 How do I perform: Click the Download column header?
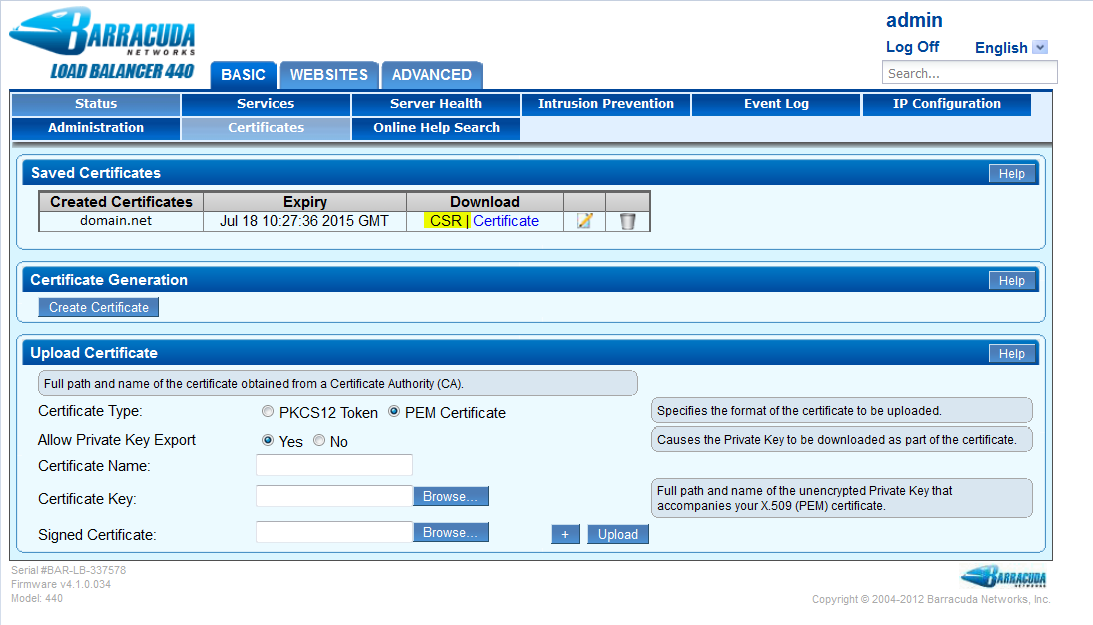tap(484, 202)
